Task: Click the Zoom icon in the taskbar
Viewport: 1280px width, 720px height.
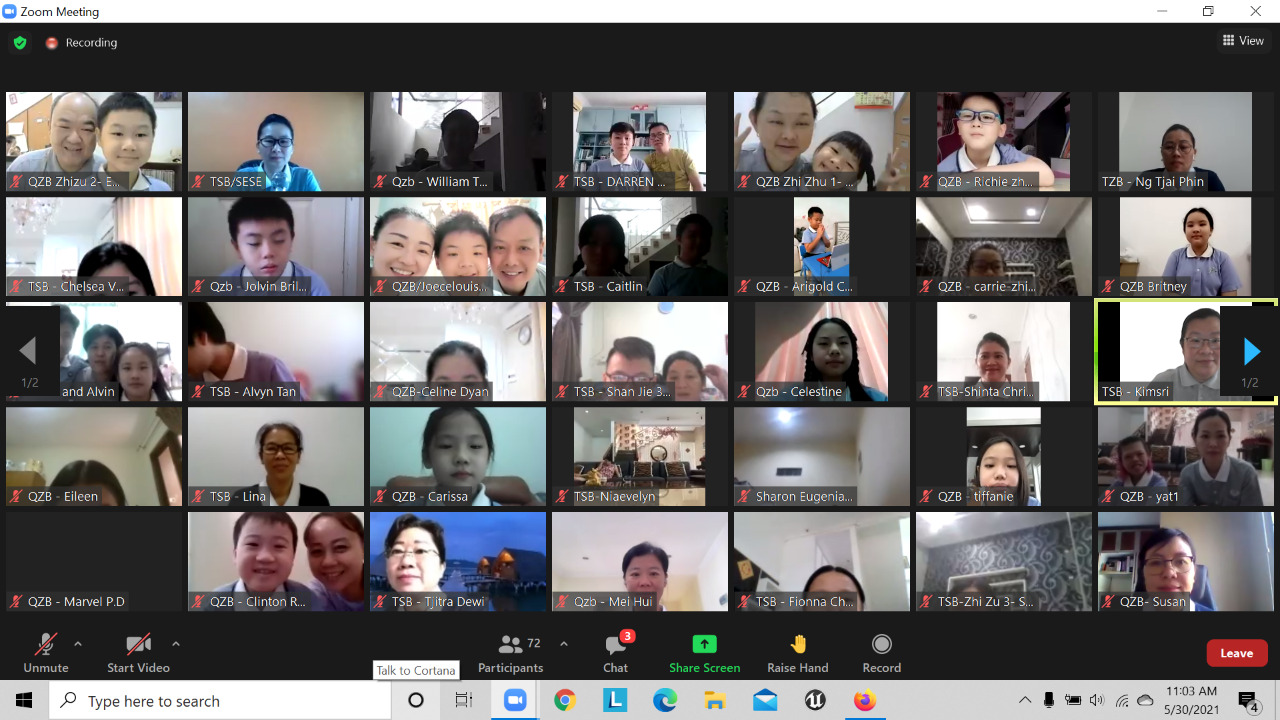Action: coord(515,701)
